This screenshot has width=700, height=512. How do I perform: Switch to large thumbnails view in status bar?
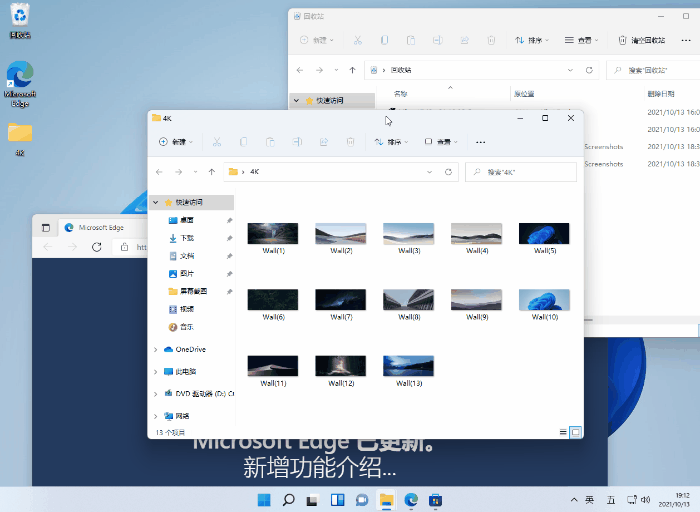[x=576, y=432]
